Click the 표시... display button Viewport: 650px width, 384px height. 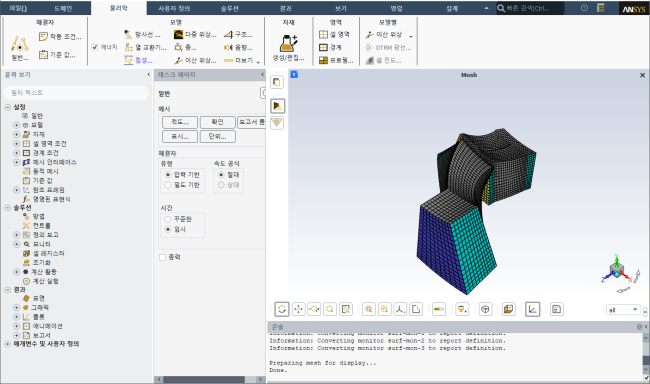point(179,136)
